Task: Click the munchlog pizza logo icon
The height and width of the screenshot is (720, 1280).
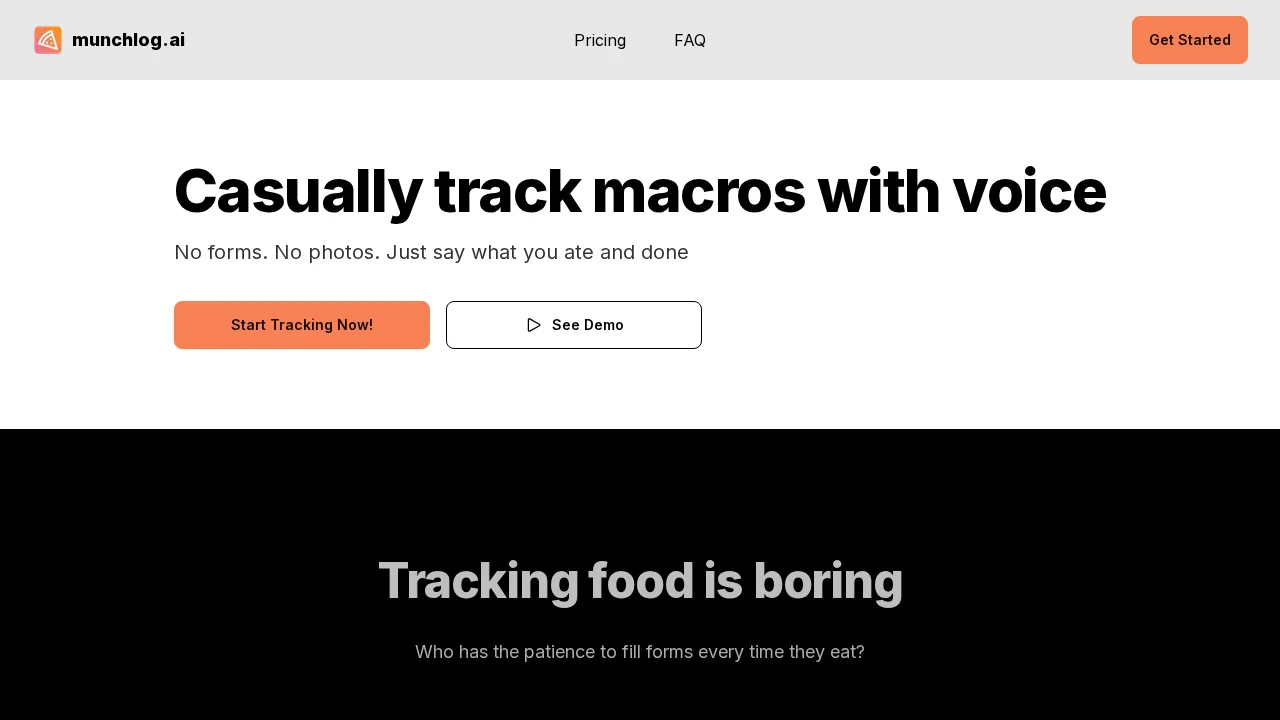Action: click(x=48, y=40)
